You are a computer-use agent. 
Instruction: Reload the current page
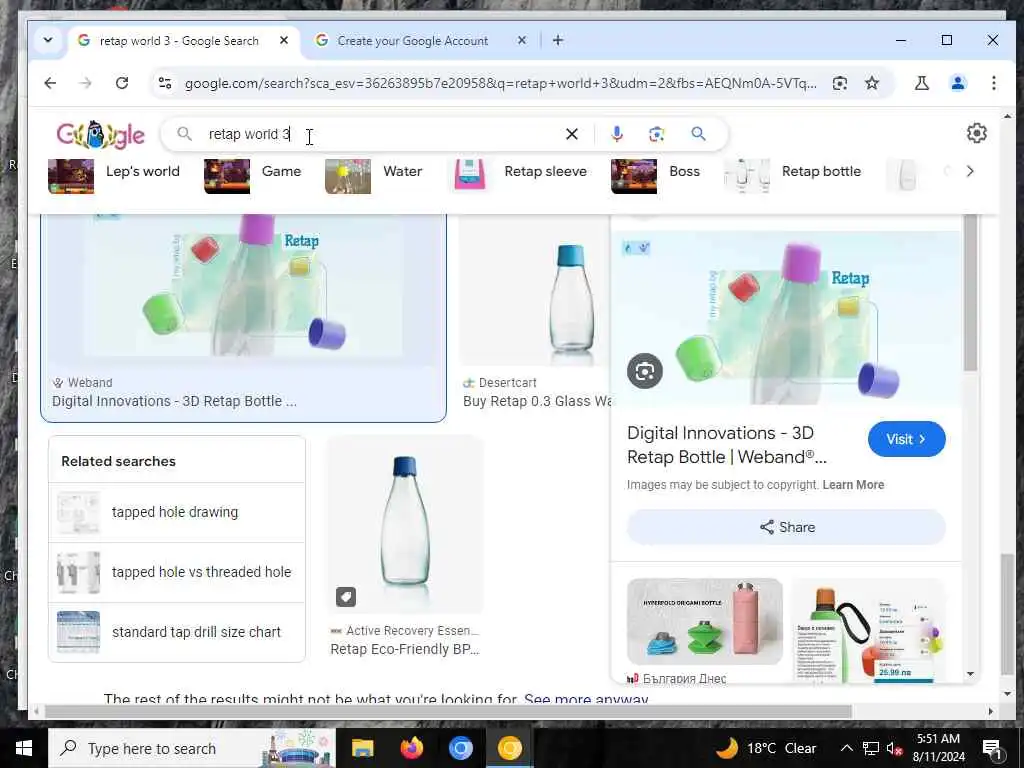coord(121,83)
